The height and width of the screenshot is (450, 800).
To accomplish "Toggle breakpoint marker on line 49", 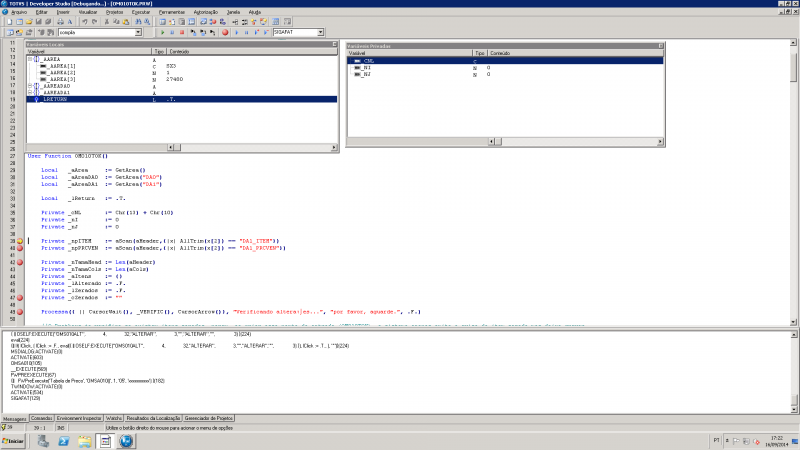I will [20, 312].
